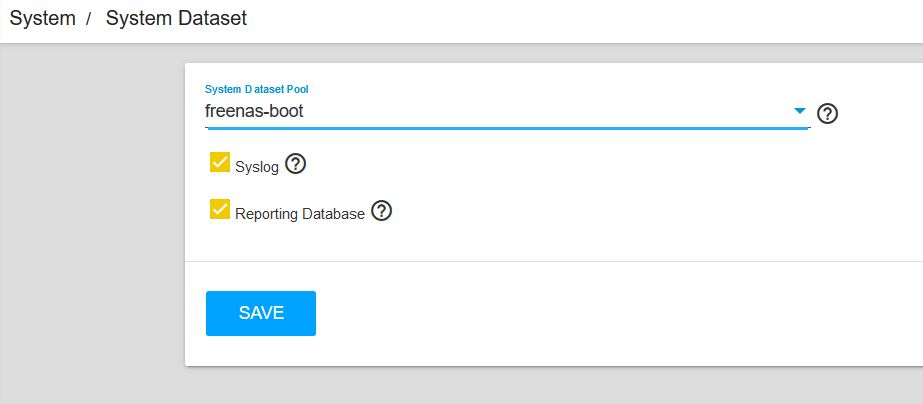Screen dimensions: 923x404
Task: Click the System Dataset Pool field label
Action: click(x=257, y=89)
